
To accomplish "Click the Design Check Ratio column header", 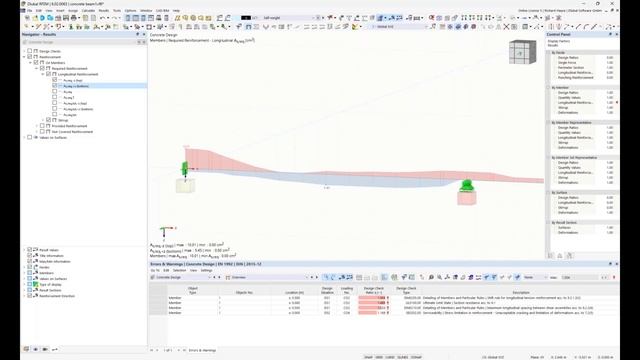I will pyautogui.click(x=373, y=290).
